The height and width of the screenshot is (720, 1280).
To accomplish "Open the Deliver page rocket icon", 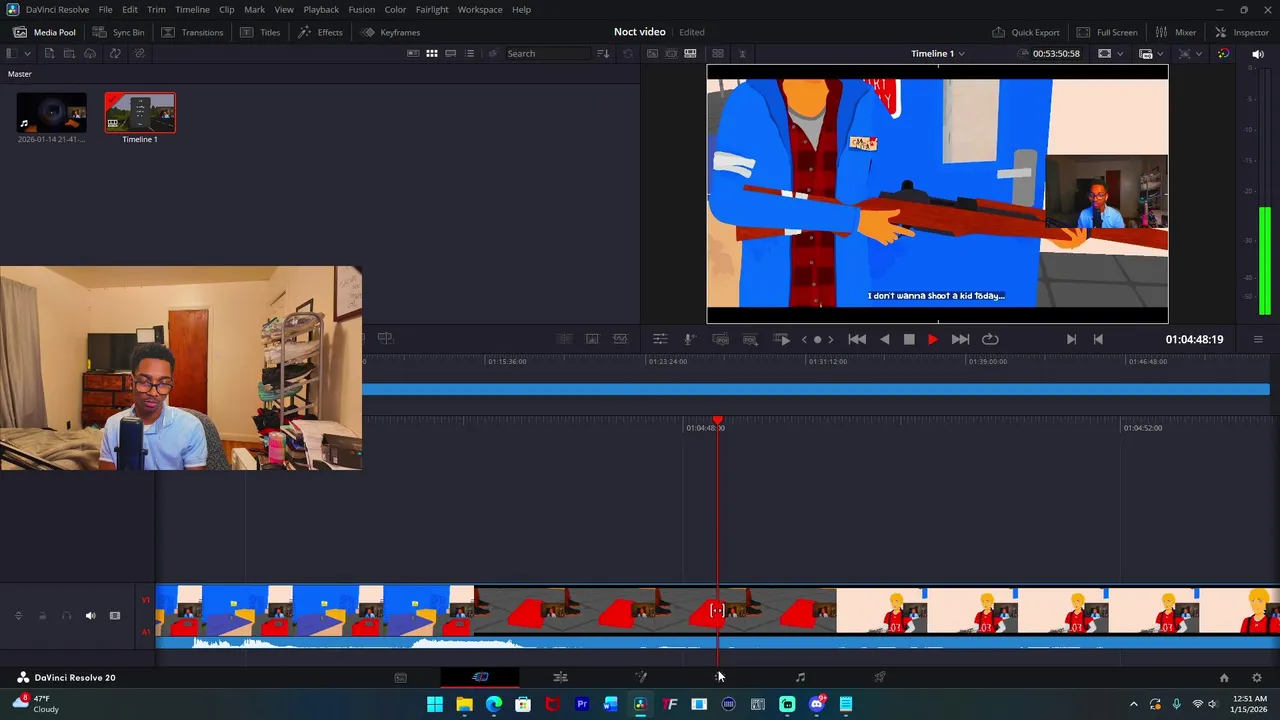I will click(880, 677).
